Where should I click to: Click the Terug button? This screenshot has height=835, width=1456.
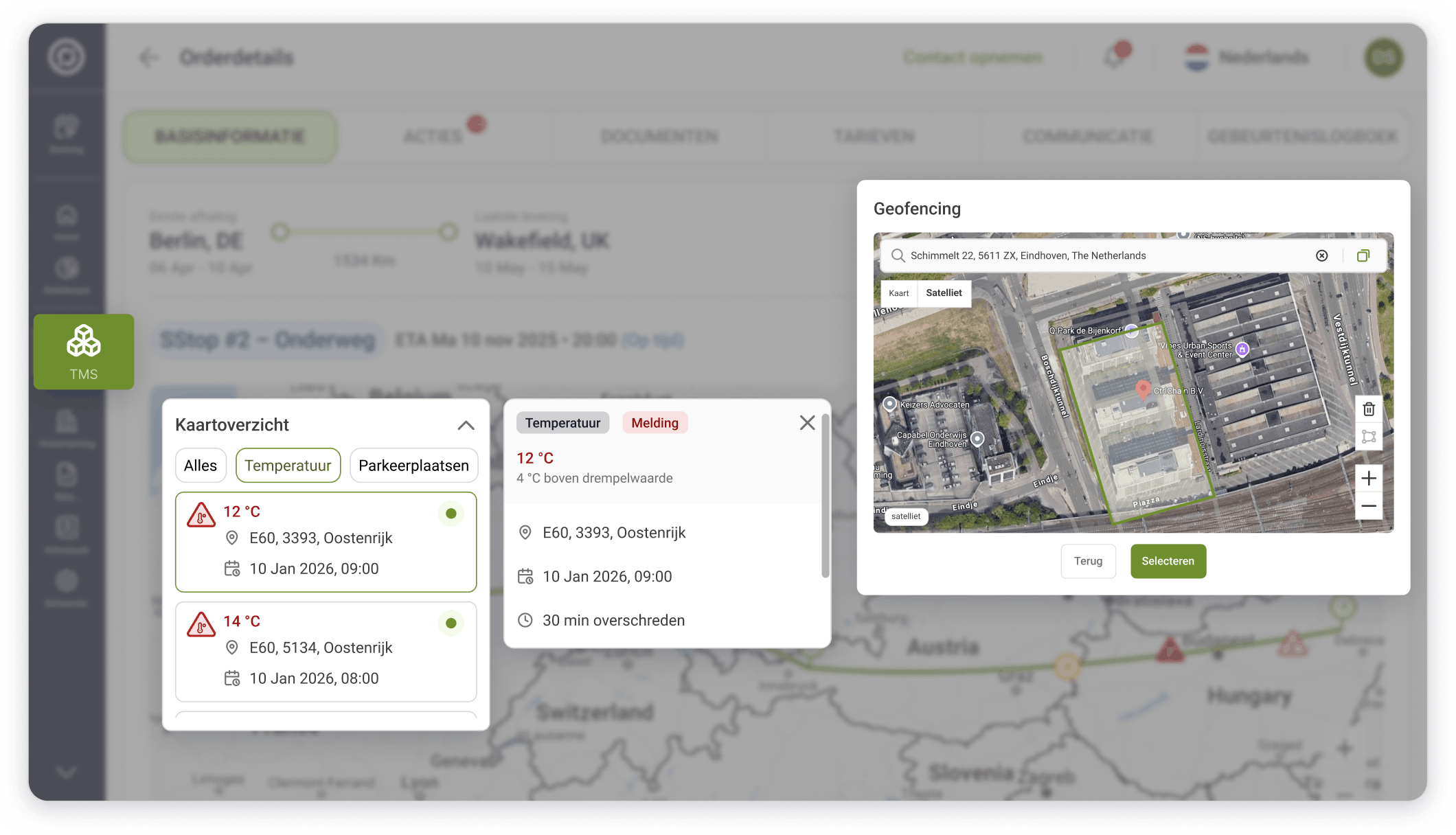1088,561
